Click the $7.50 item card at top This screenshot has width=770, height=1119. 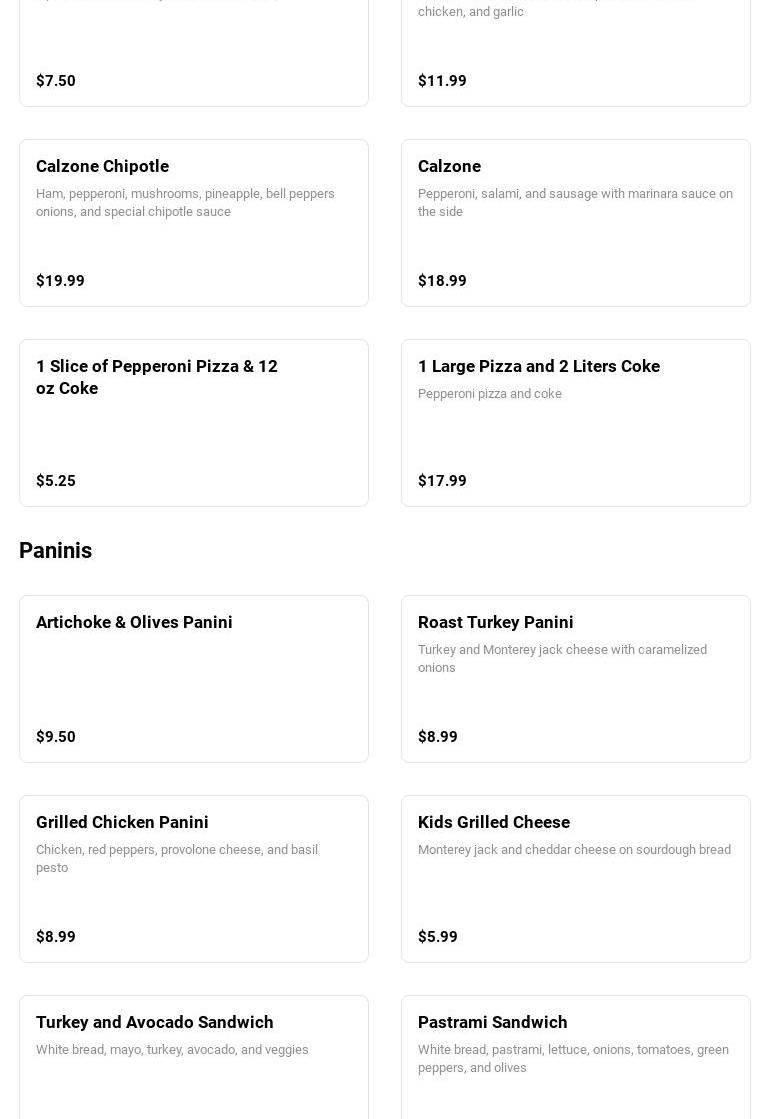[x=193, y=53]
